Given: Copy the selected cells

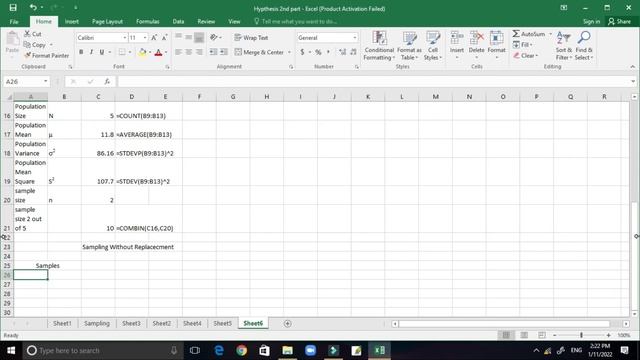Looking at the screenshot, I should coord(35,44).
